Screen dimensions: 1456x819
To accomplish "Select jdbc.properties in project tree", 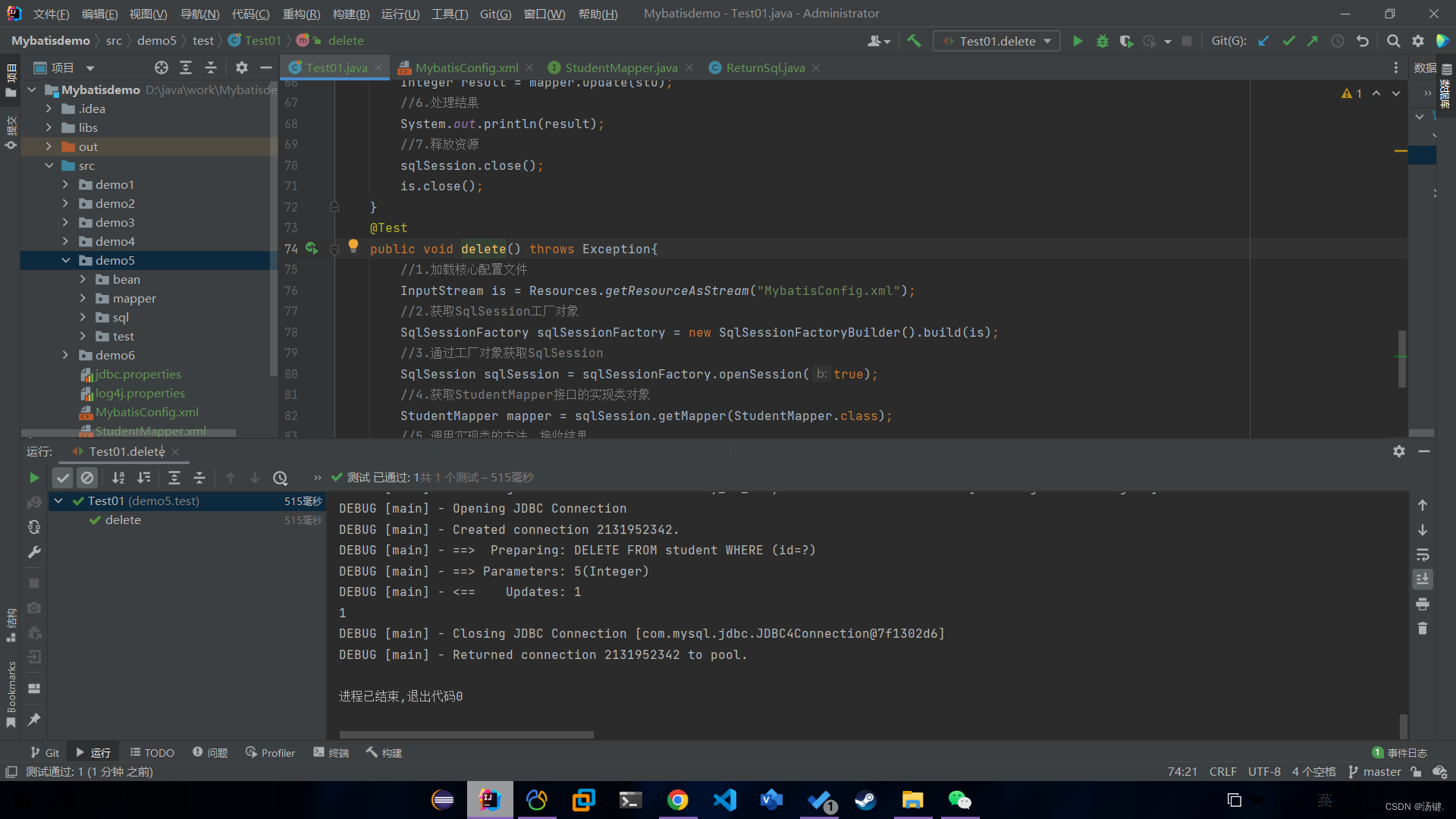I will [138, 374].
